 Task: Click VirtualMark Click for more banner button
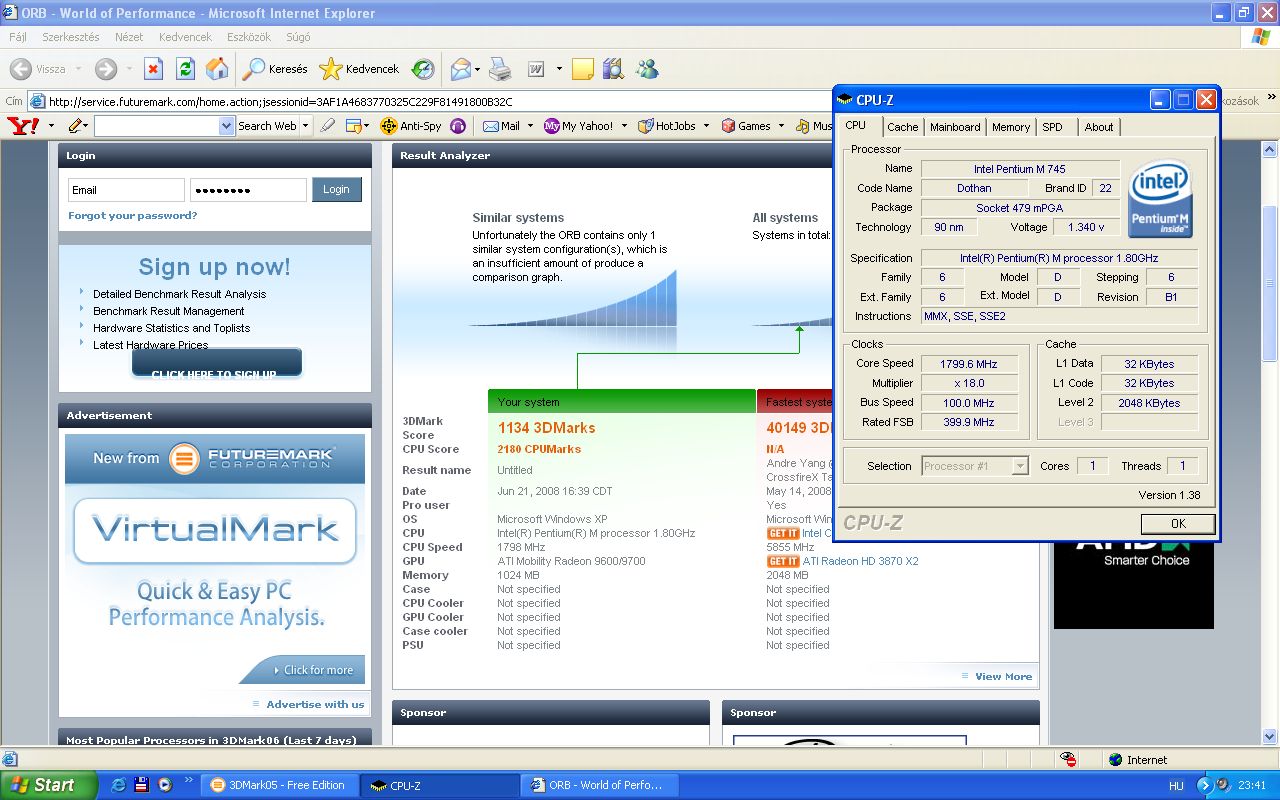(x=303, y=670)
